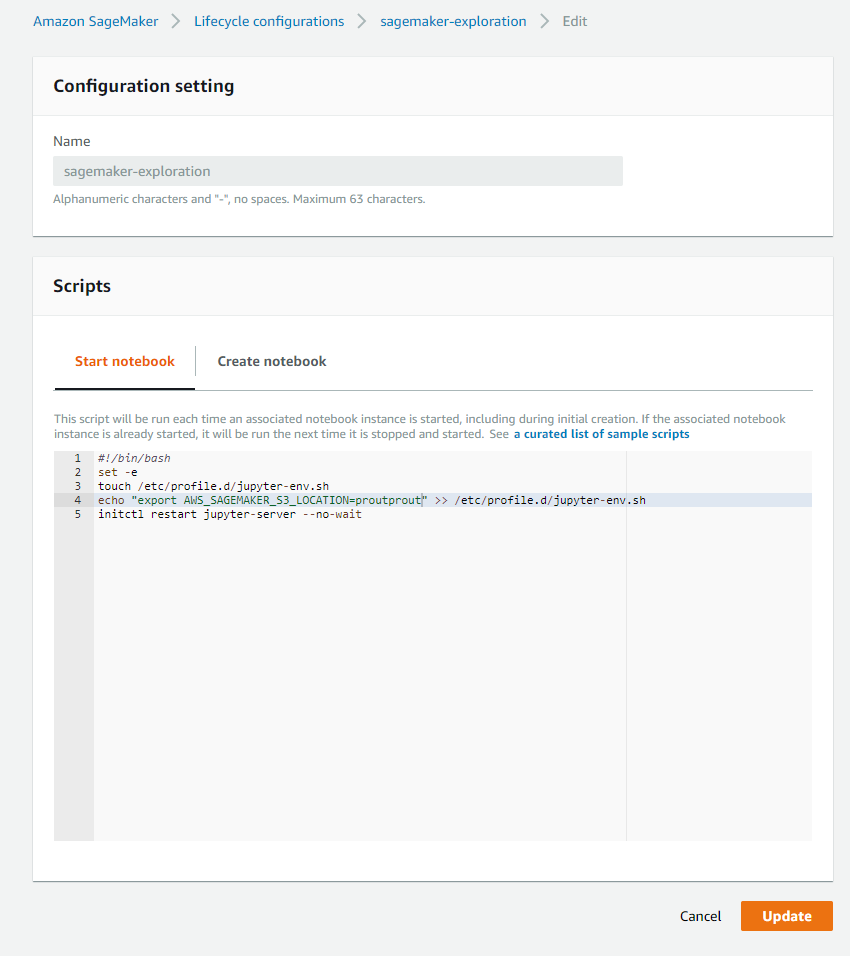Click empty area of script editor

coord(360,680)
